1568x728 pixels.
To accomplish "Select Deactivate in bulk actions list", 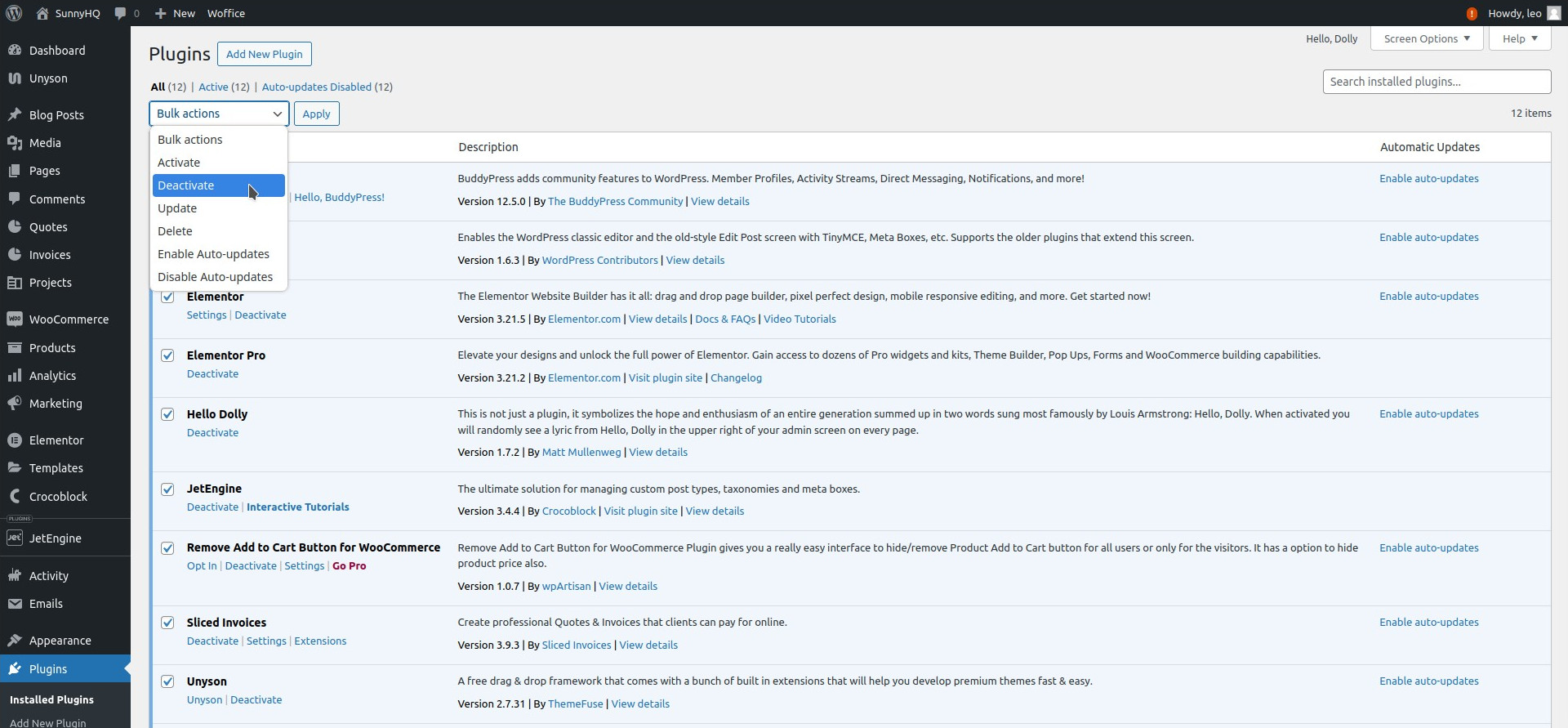I will (x=219, y=185).
